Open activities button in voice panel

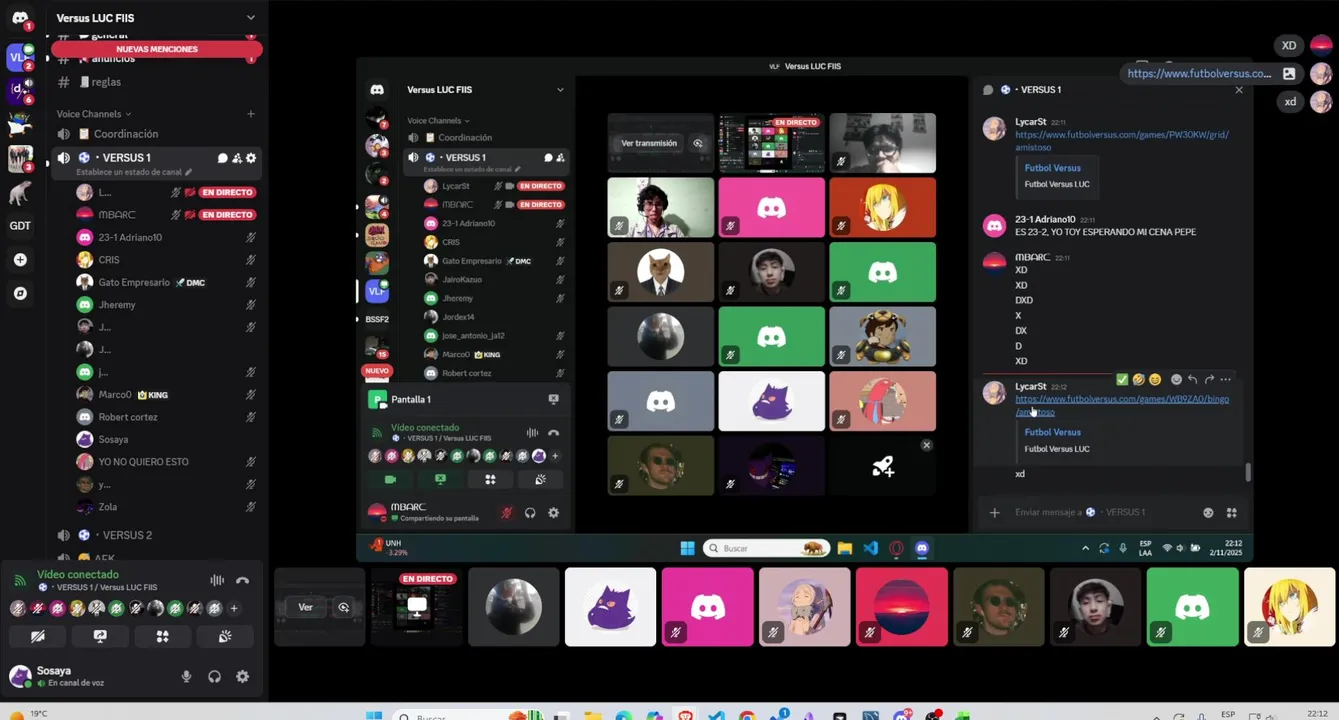coord(162,636)
